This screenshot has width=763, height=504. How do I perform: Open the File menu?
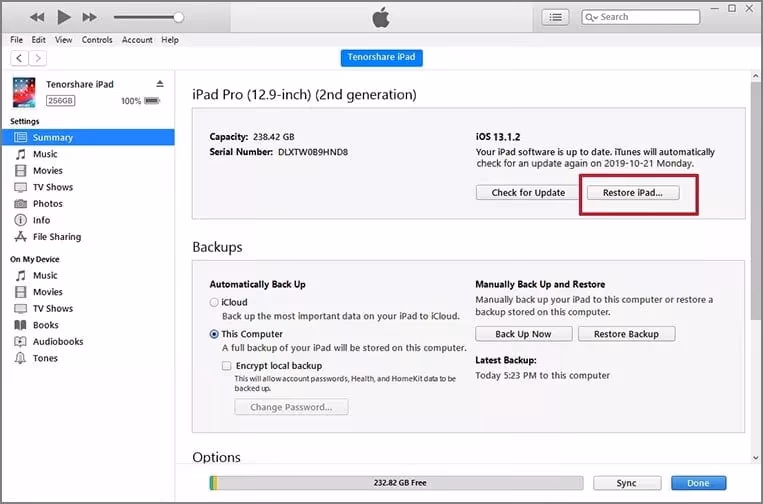tap(17, 40)
